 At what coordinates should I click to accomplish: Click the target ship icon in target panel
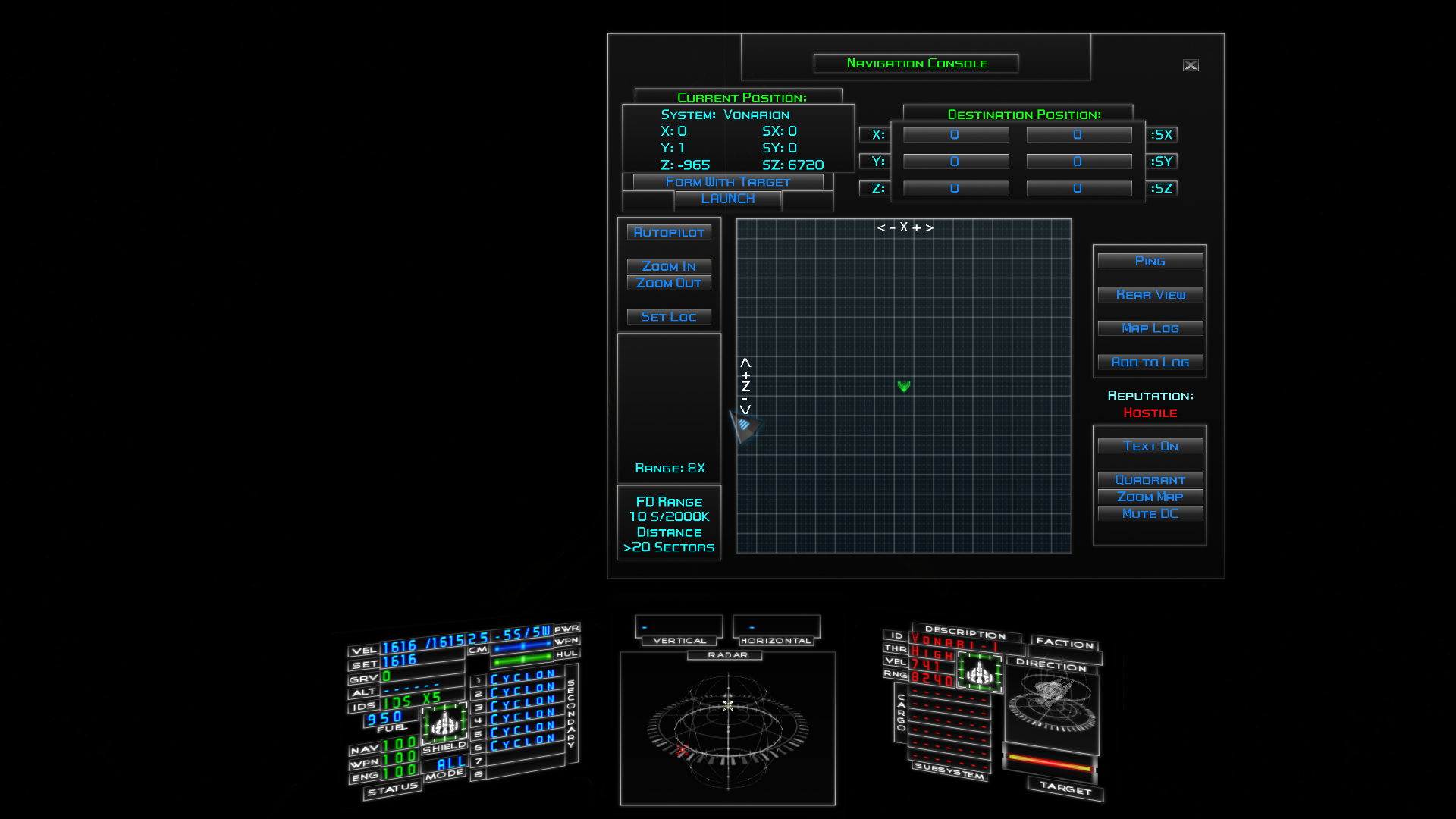(980, 672)
